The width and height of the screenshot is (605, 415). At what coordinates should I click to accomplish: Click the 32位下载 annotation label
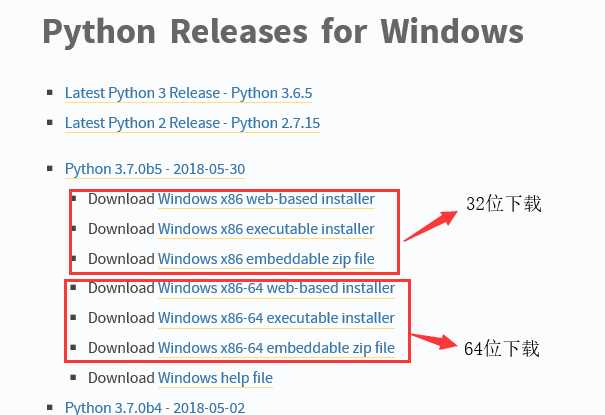point(504,203)
